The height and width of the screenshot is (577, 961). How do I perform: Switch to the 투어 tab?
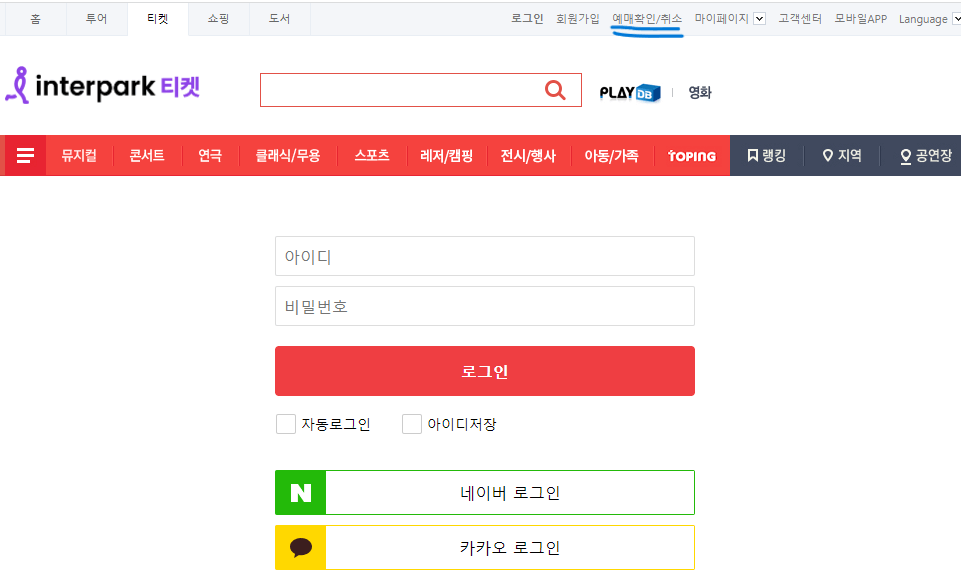(96, 19)
